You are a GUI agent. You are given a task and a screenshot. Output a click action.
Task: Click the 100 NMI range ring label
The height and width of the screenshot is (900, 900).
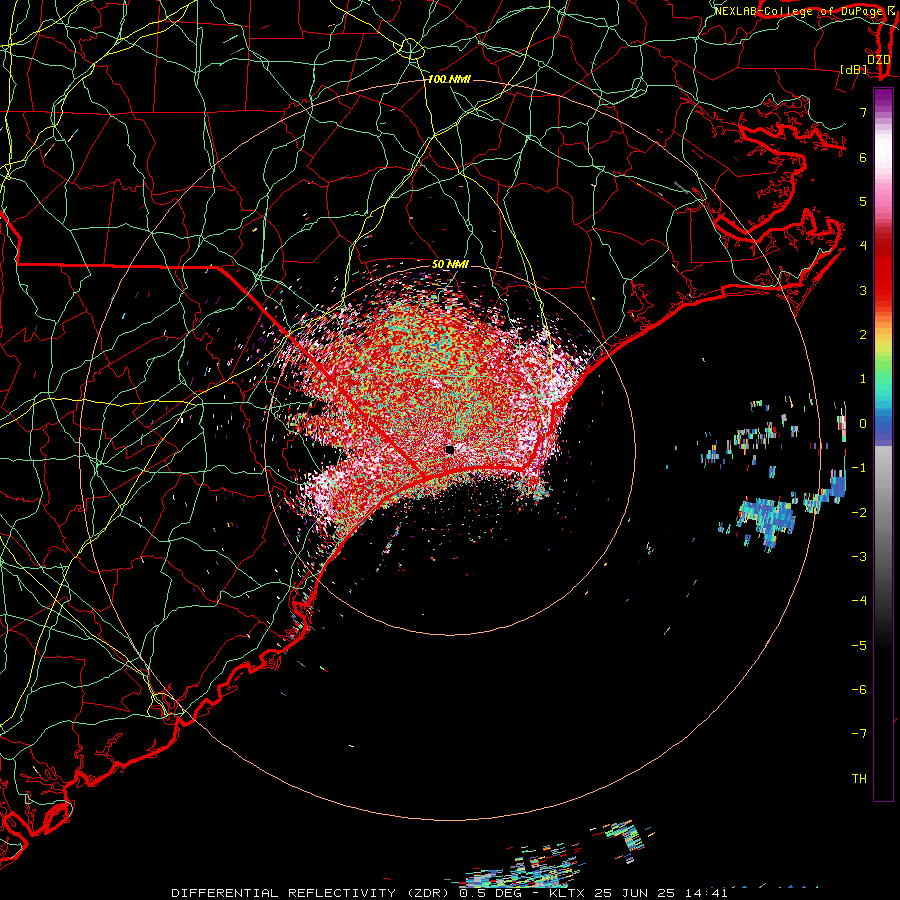449,79
